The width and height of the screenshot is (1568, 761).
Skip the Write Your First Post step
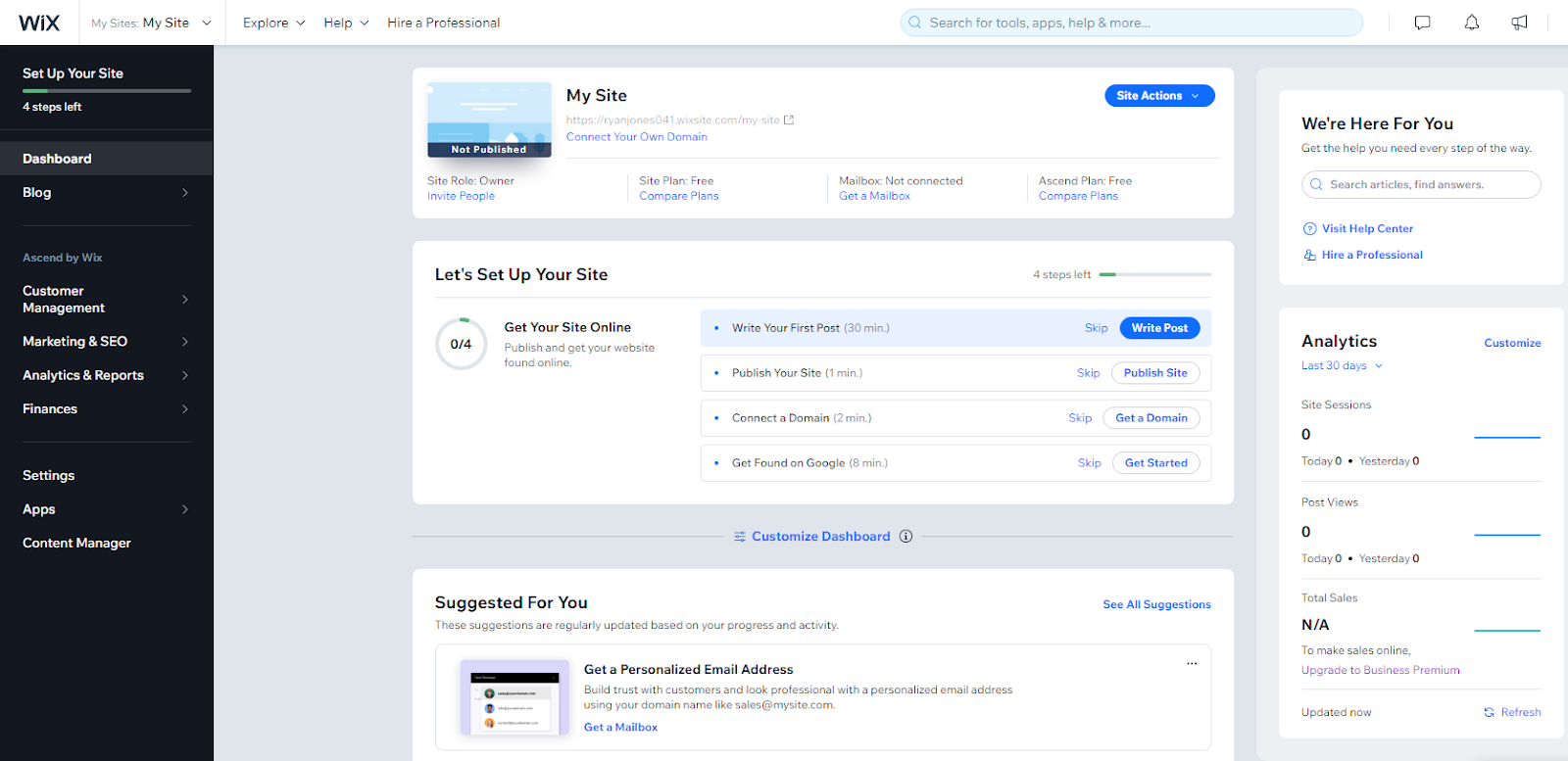(1096, 328)
